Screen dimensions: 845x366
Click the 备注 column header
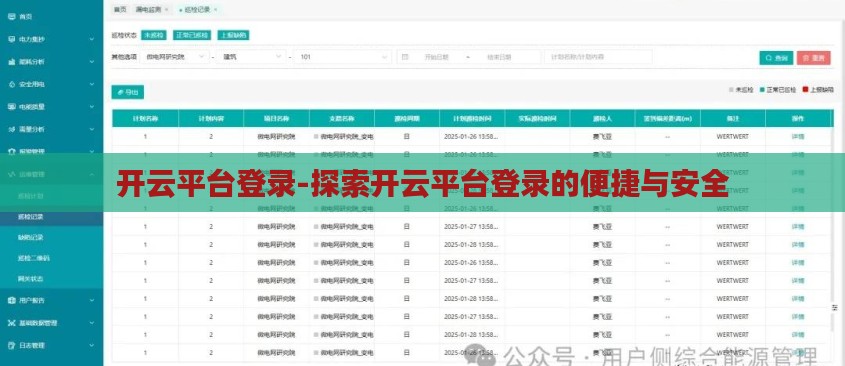(733, 119)
